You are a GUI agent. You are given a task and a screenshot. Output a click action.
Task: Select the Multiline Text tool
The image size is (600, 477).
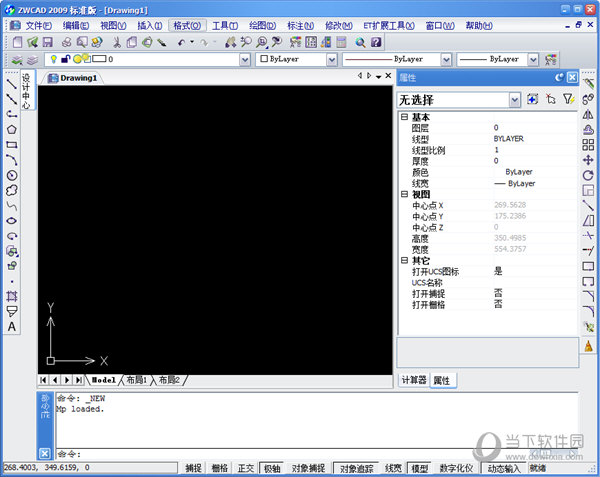11,327
